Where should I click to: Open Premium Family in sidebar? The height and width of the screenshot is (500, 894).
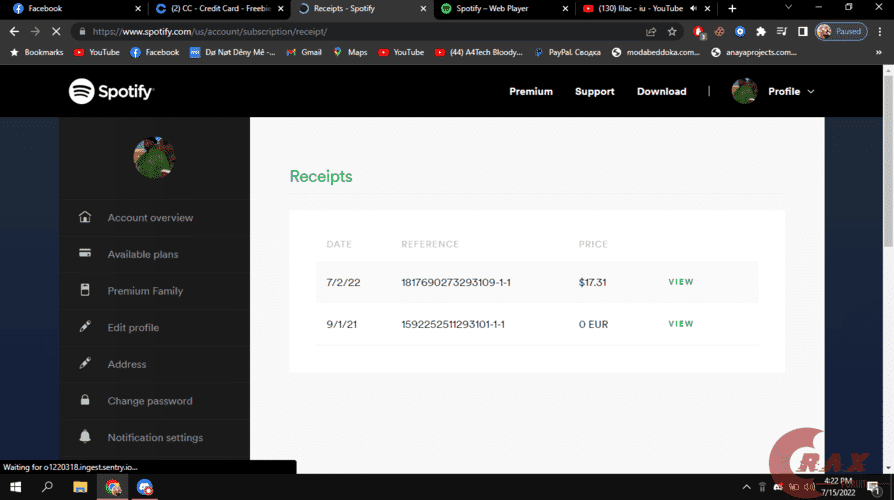[145, 291]
